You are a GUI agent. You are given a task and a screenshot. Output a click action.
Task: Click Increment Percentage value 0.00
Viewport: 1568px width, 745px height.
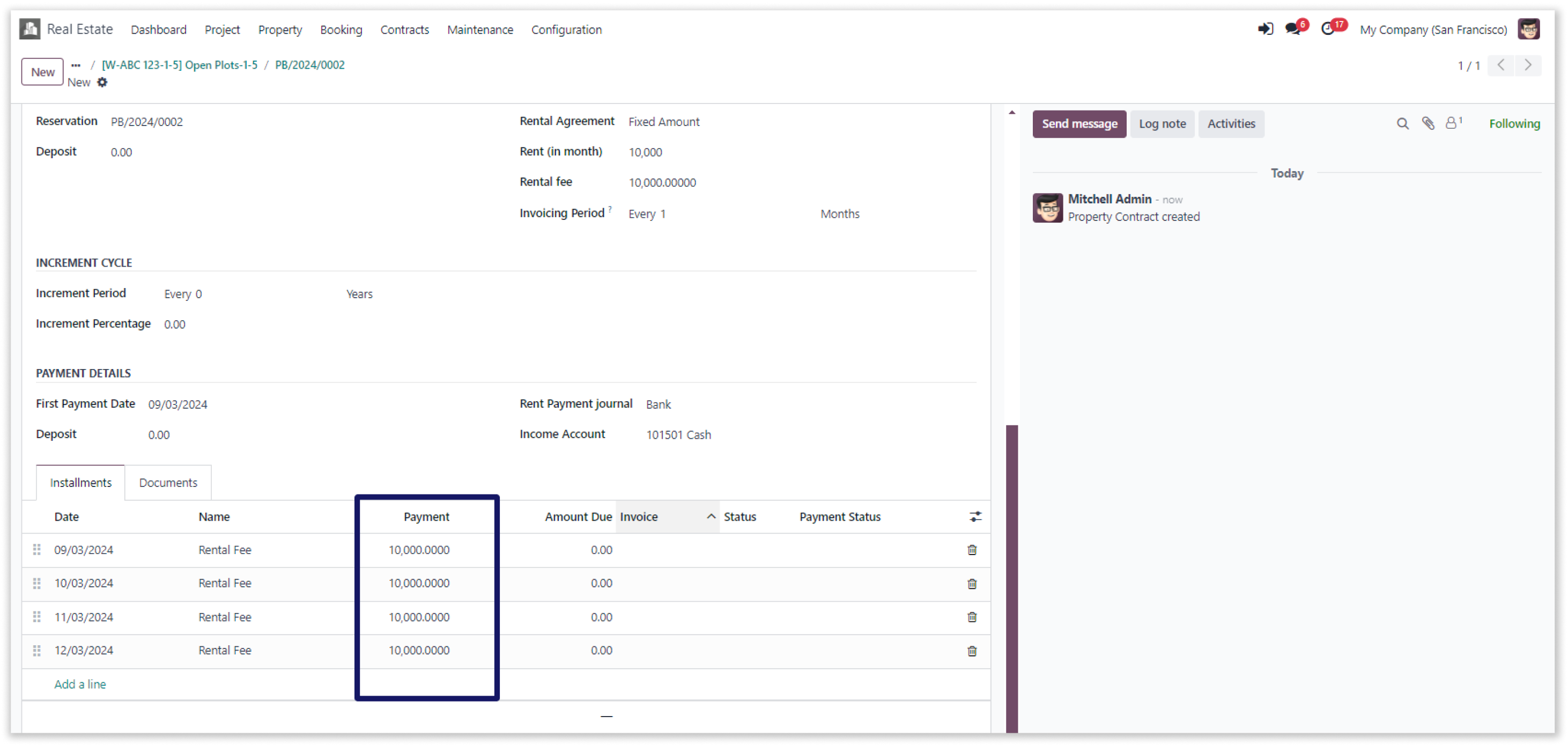(174, 324)
